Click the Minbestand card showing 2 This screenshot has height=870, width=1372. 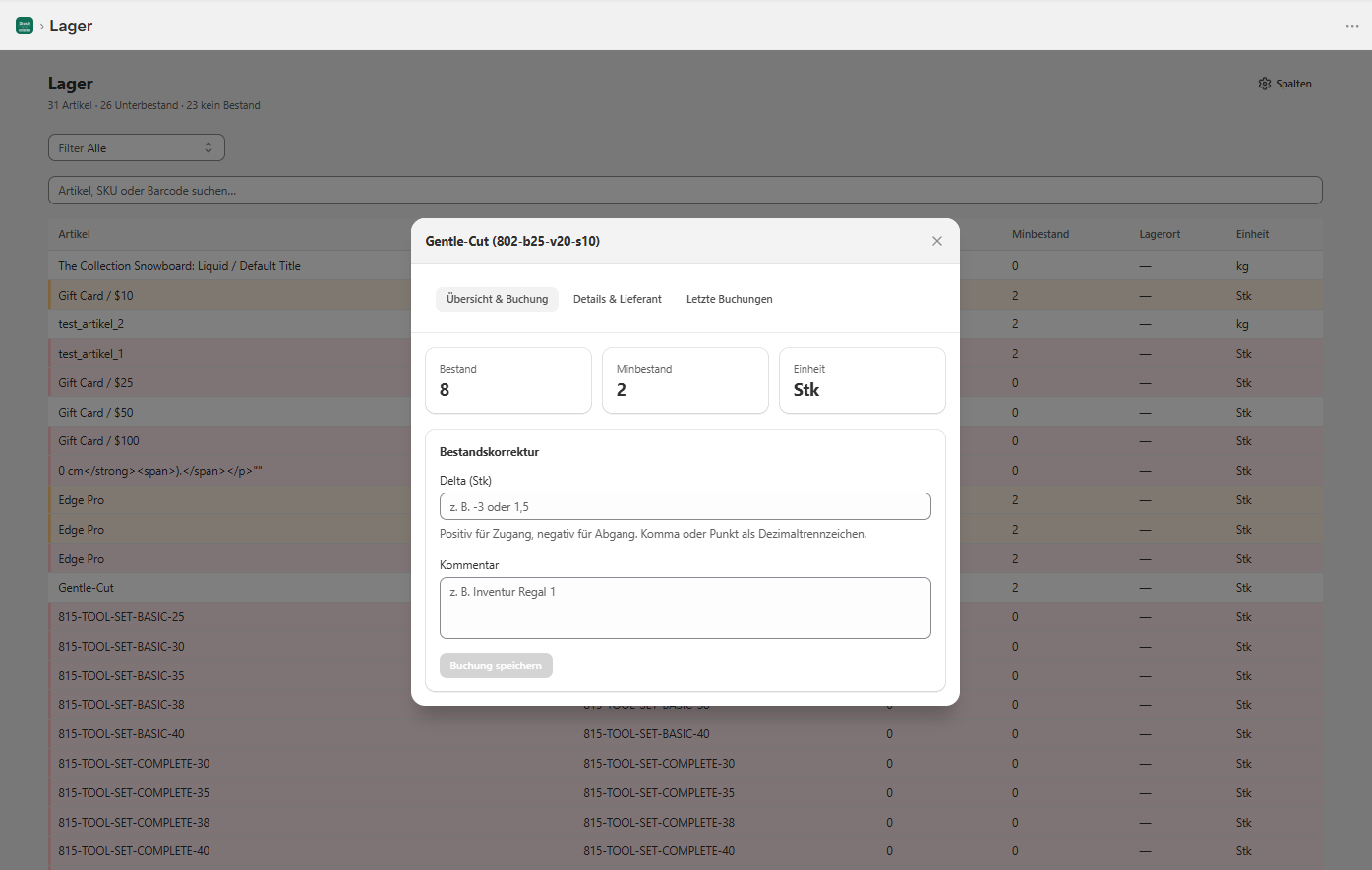686,380
